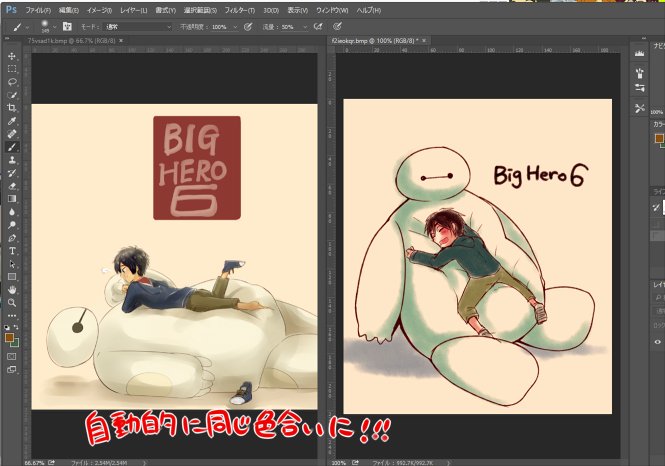Select the Eraser tool
The width and height of the screenshot is (665, 466).
coord(12,186)
